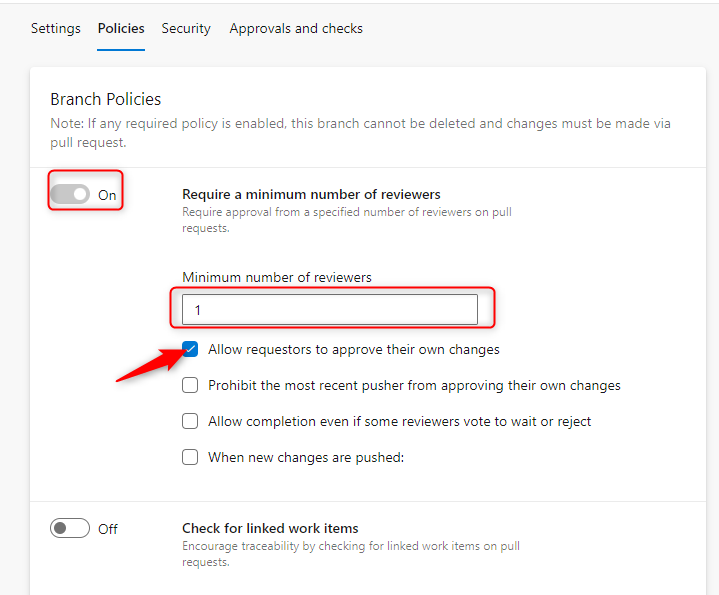Screen dimensions: 719x595
Task: Click the note about required policy being enabled
Action: click(x=360, y=133)
